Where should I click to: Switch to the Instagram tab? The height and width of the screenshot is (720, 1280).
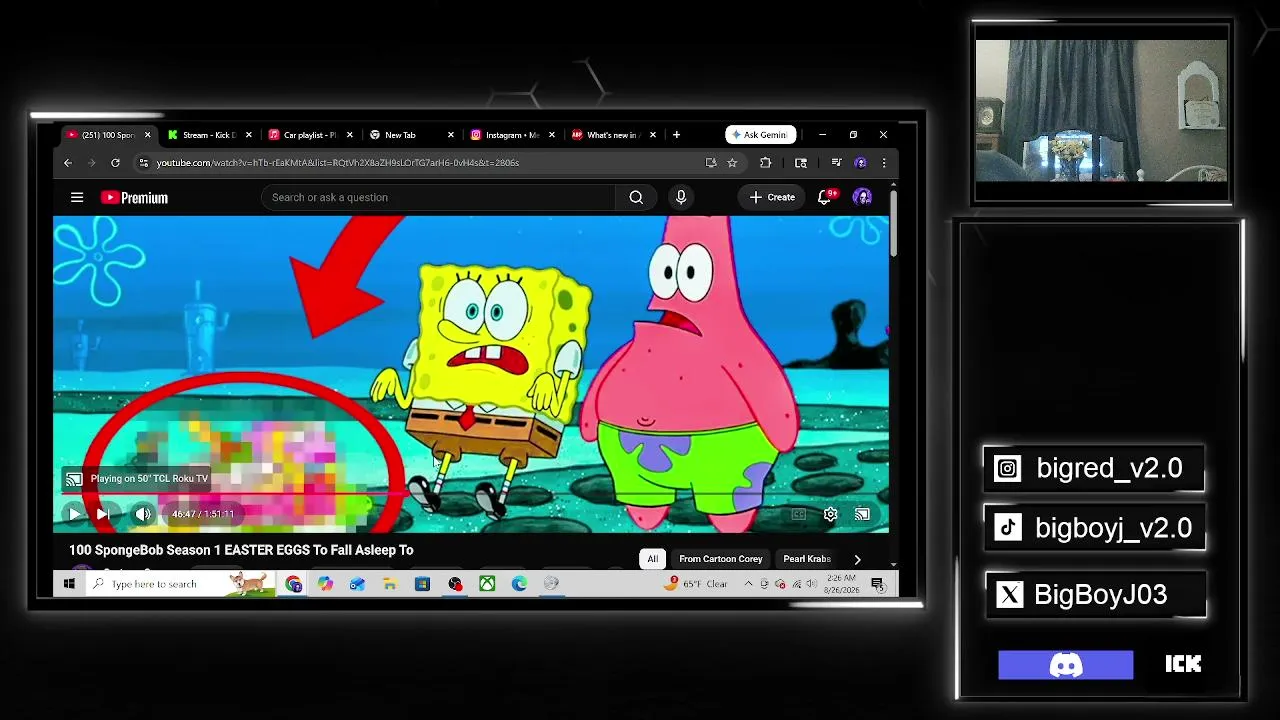tap(511, 135)
